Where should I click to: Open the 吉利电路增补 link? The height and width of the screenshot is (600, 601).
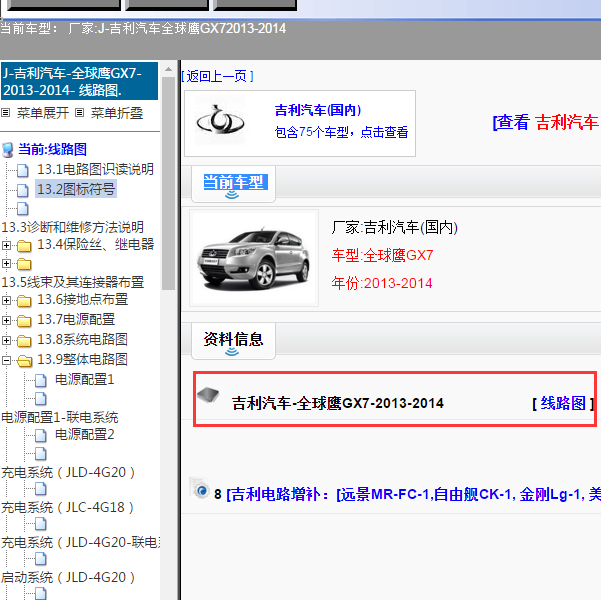[414, 494]
